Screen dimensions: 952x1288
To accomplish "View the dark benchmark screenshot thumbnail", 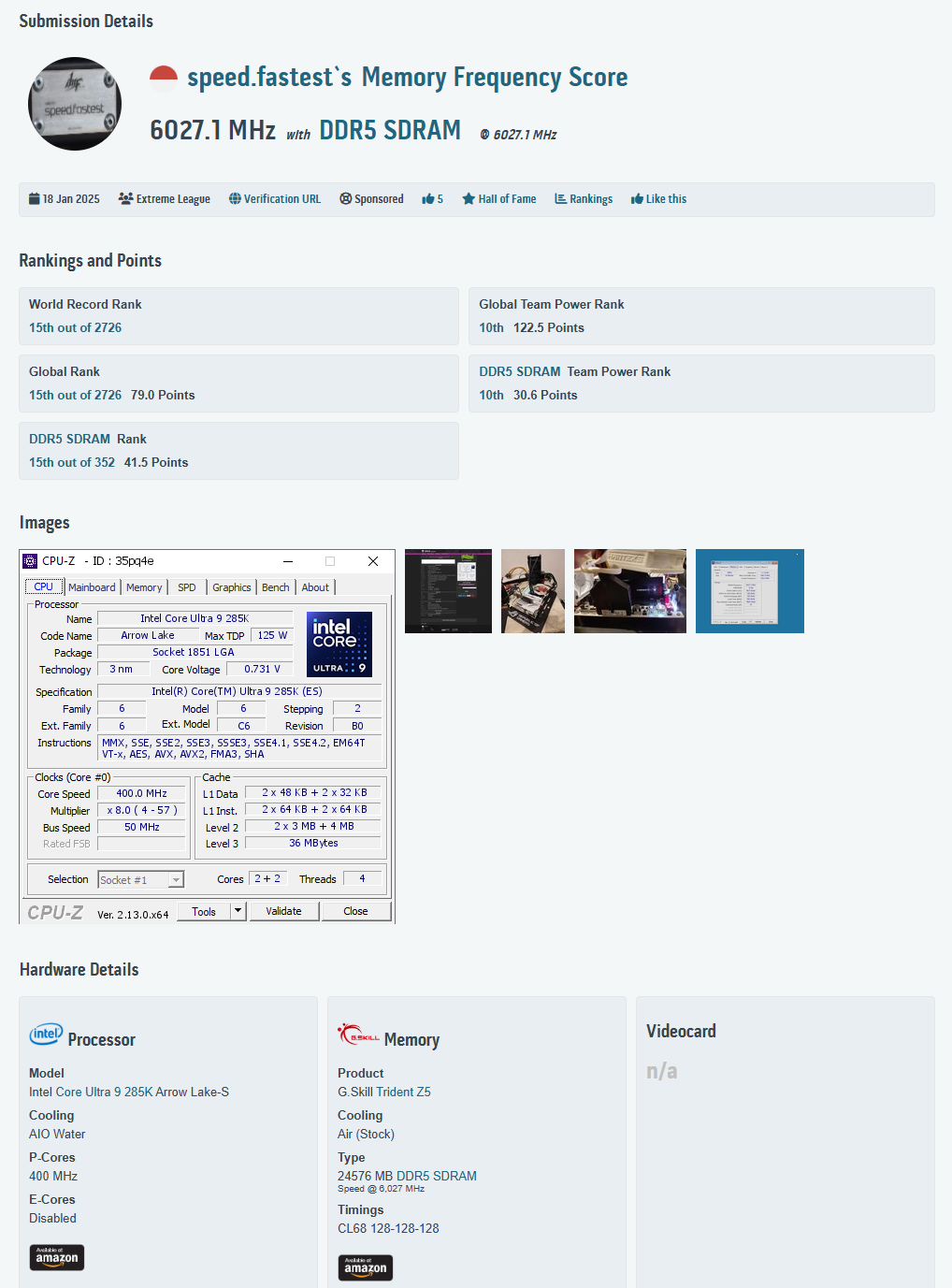I will pyautogui.click(x=448, y=591).
